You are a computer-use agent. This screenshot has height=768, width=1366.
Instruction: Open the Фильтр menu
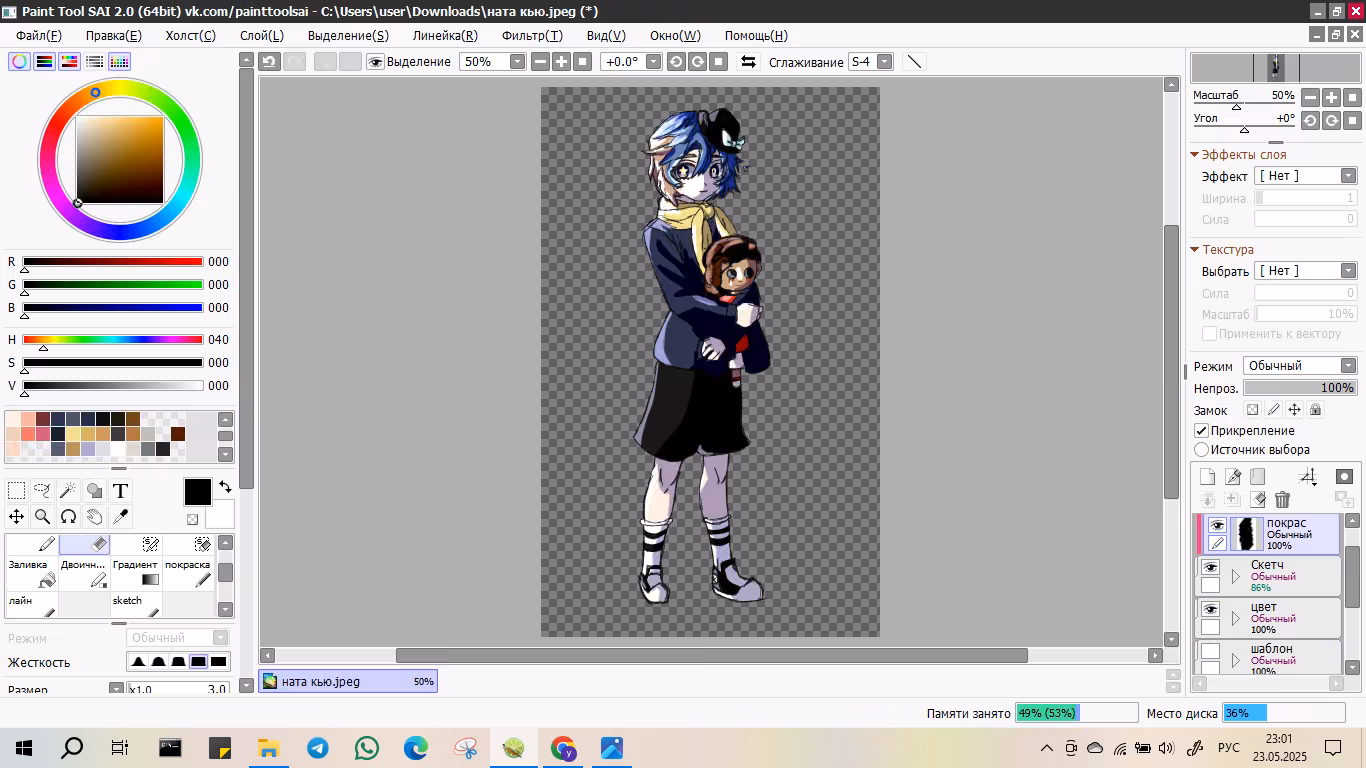pyautogui.click(x=532, y=35)
